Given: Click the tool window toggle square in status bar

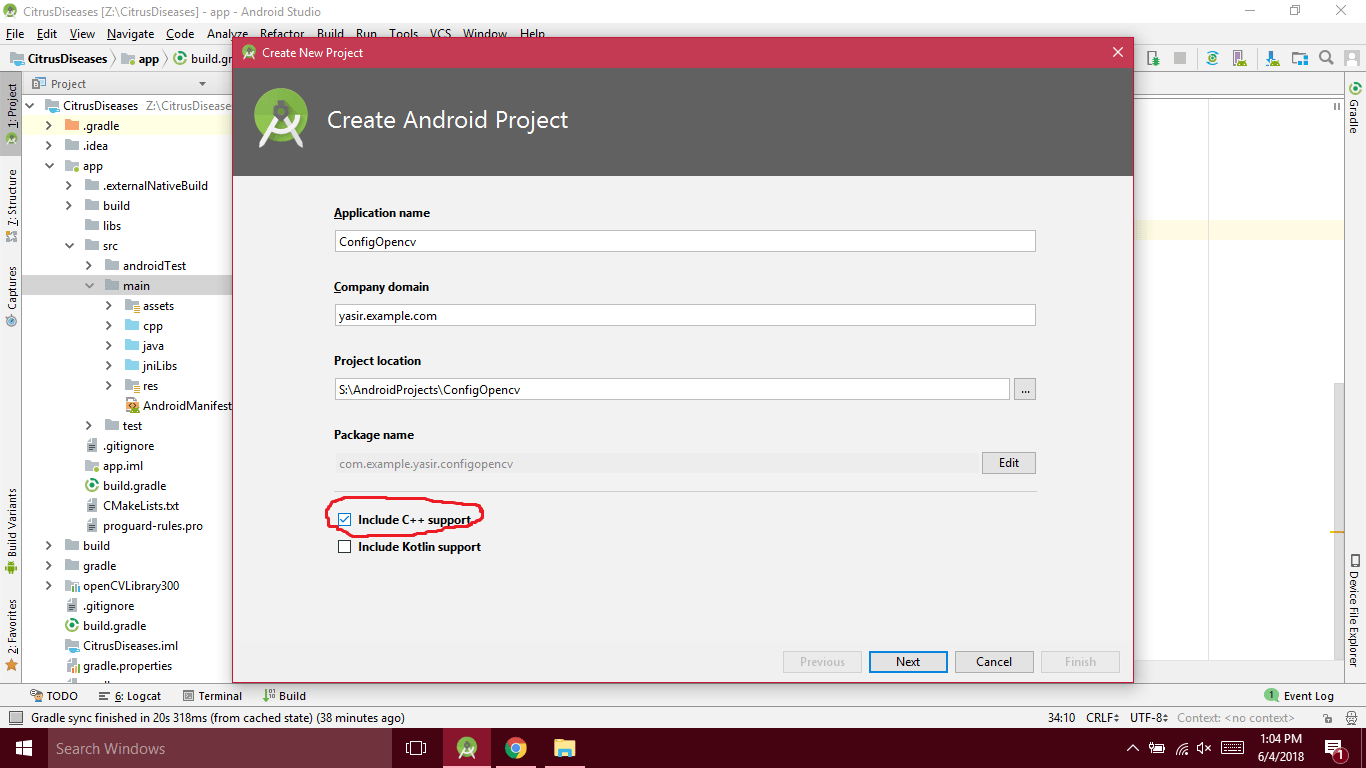Looking at the screenshot, I should (14, 718).
